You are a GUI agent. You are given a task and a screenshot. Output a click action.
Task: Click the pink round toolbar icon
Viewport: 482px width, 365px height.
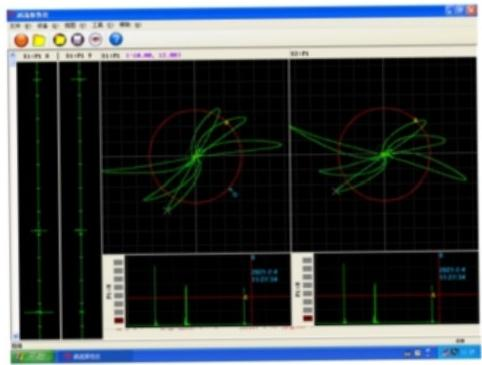pyautogui.click(x=96, y=40)
